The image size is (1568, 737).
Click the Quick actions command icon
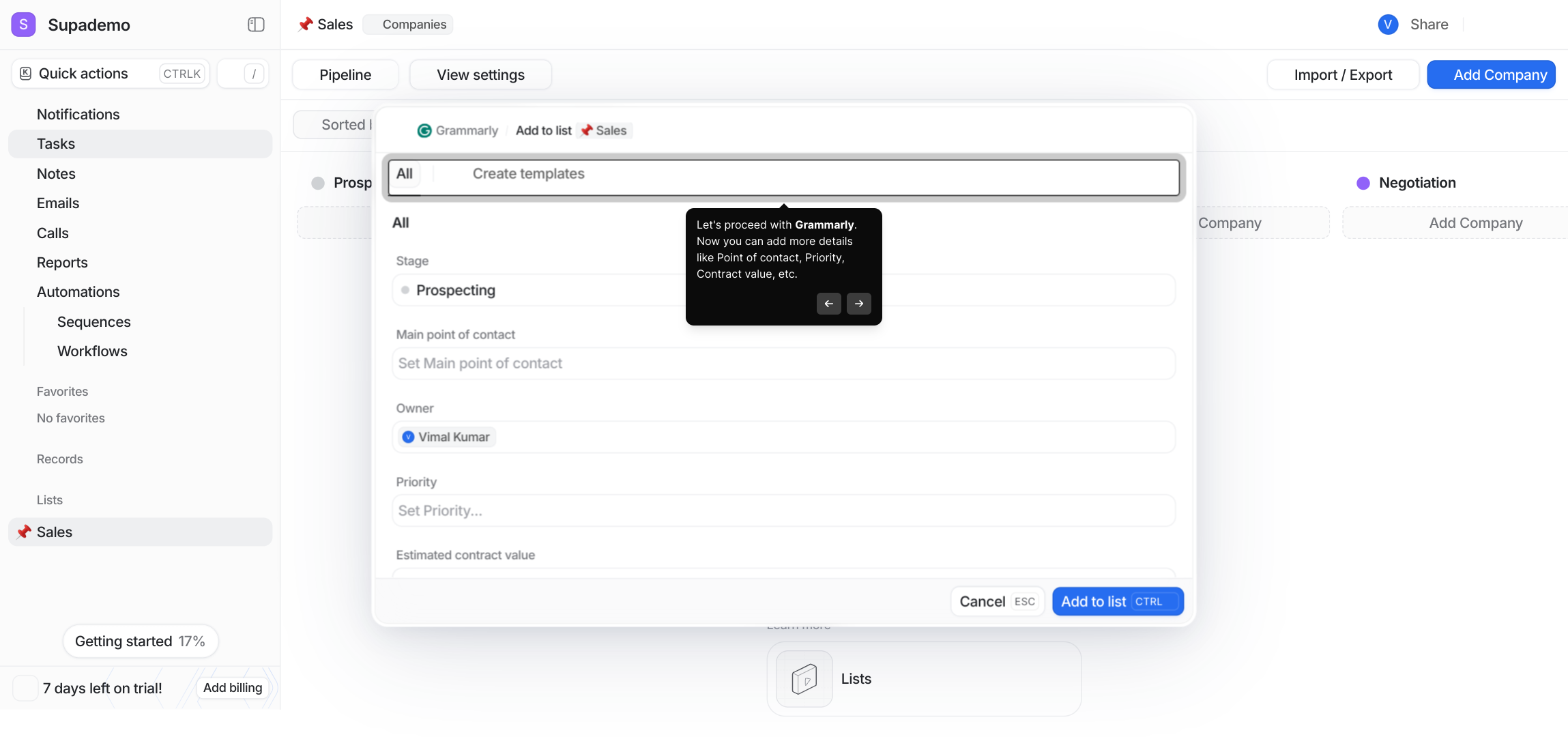[x=26, y=74]
